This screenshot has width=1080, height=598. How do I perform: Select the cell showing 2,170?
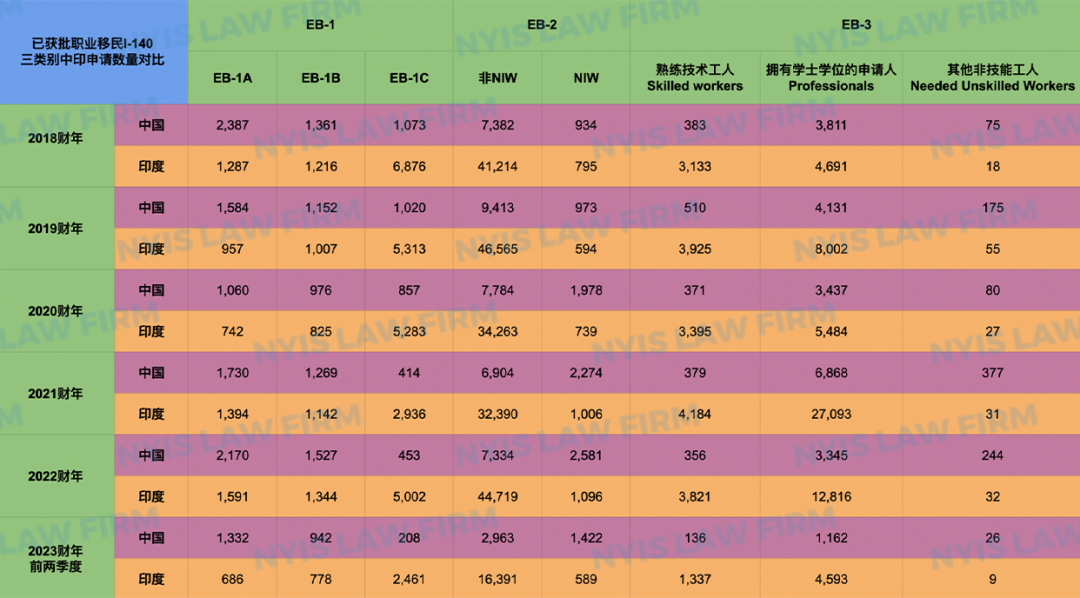pos(232,455)
